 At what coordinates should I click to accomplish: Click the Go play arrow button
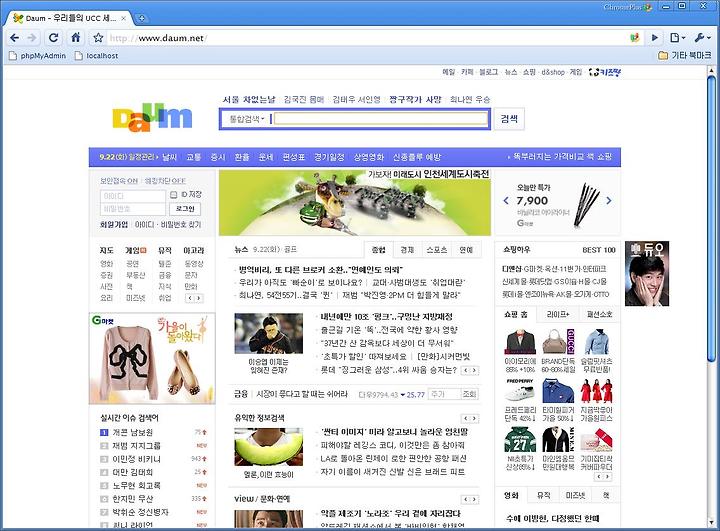click(x=655, y=38)
